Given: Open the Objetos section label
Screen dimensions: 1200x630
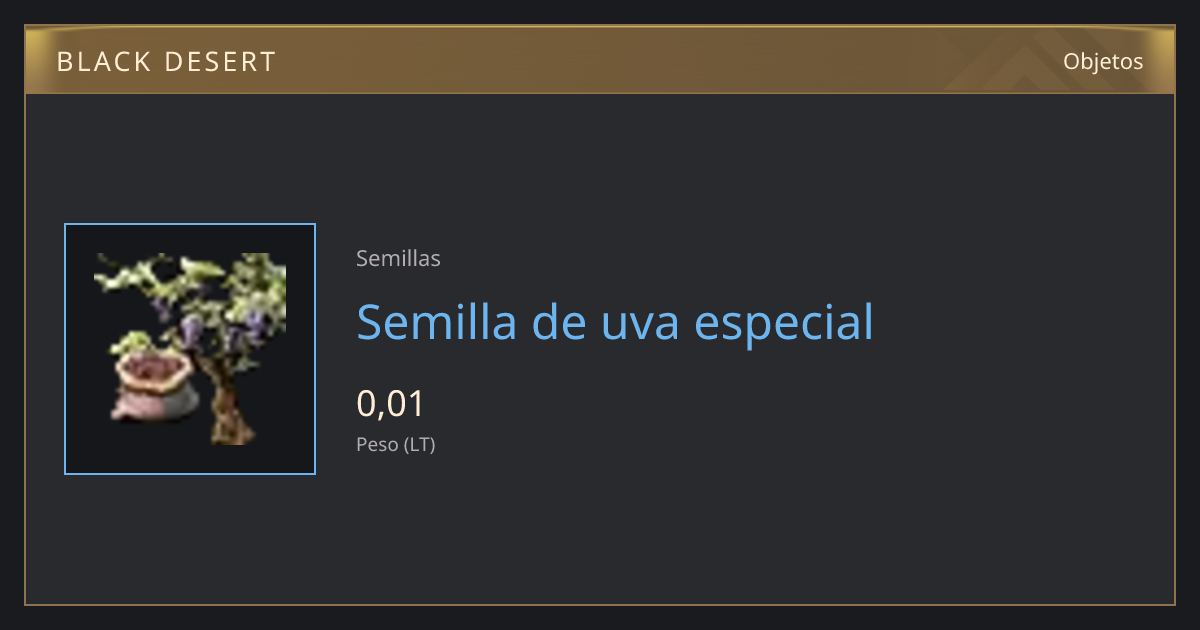Looking at the screenshot, I should (1103, 61).
